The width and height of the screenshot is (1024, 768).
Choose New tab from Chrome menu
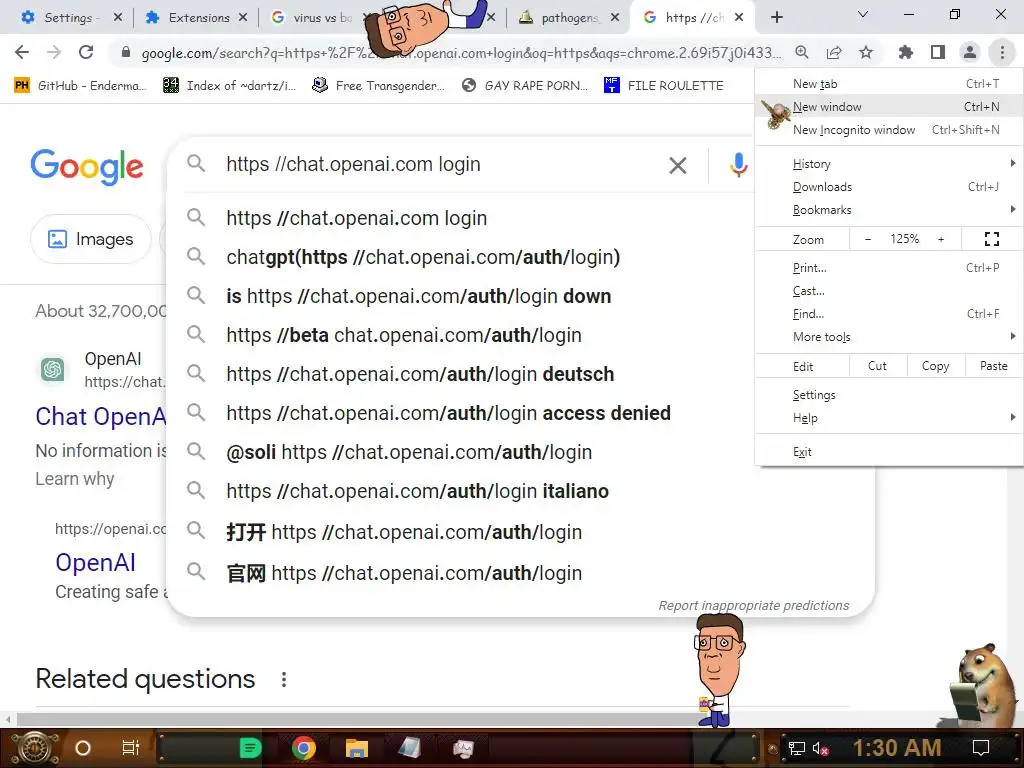(889, 84)
